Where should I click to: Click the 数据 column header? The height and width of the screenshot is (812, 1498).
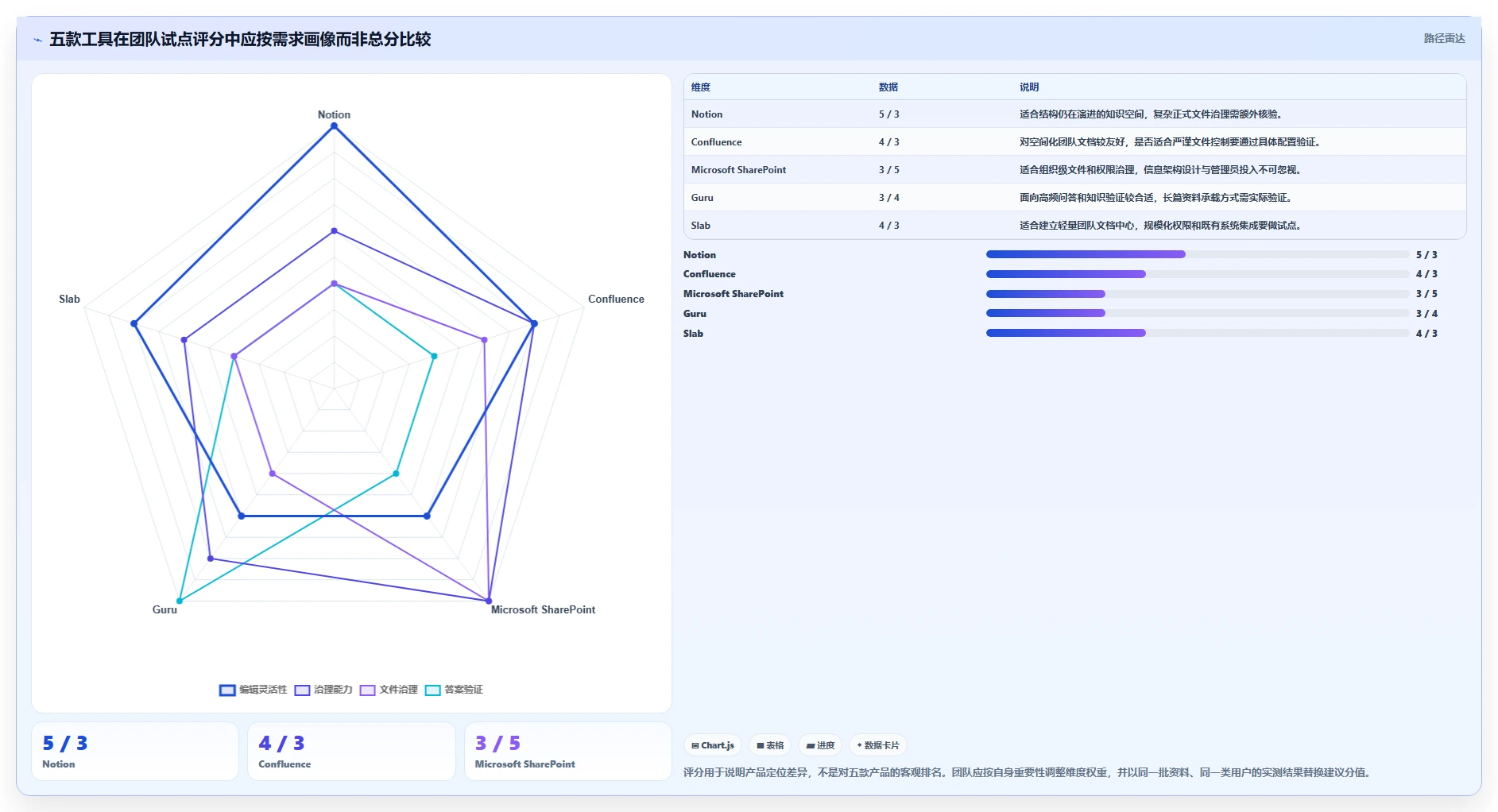pos(888,87)
